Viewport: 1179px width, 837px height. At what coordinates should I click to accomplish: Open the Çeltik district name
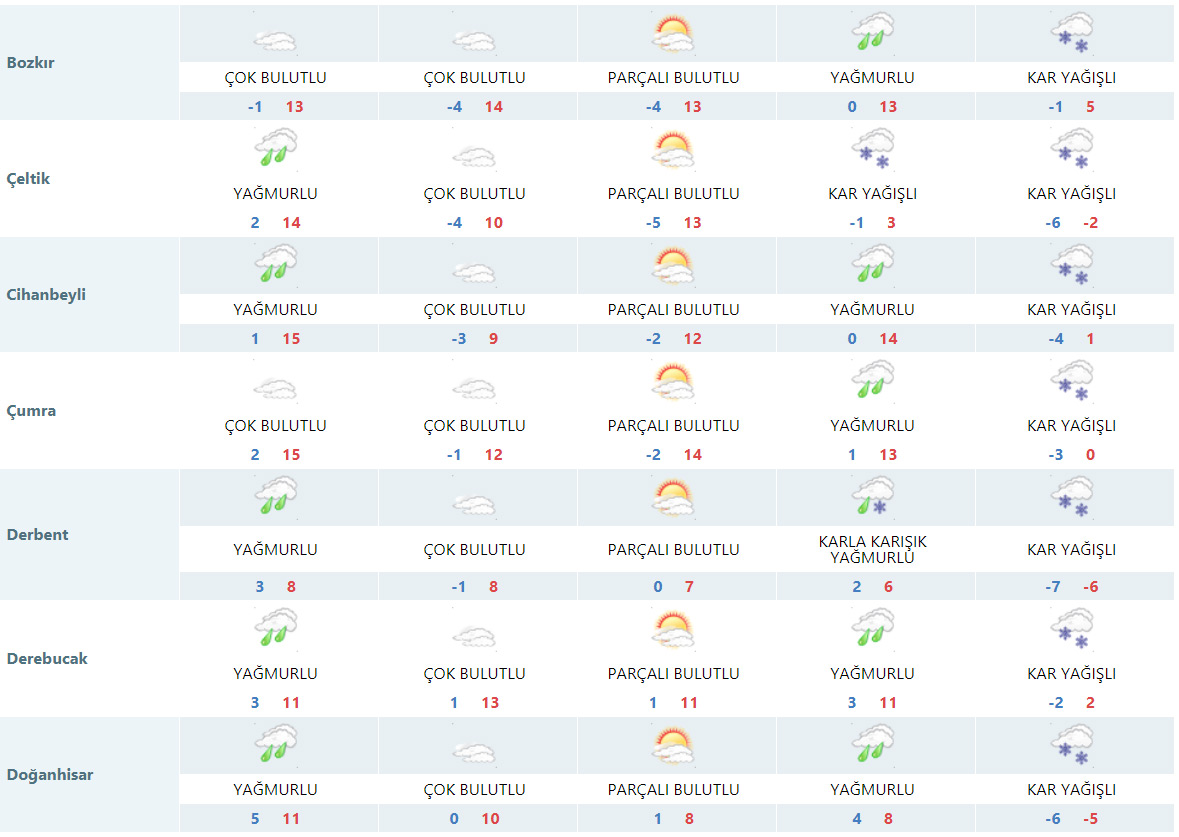click(28, 179)
